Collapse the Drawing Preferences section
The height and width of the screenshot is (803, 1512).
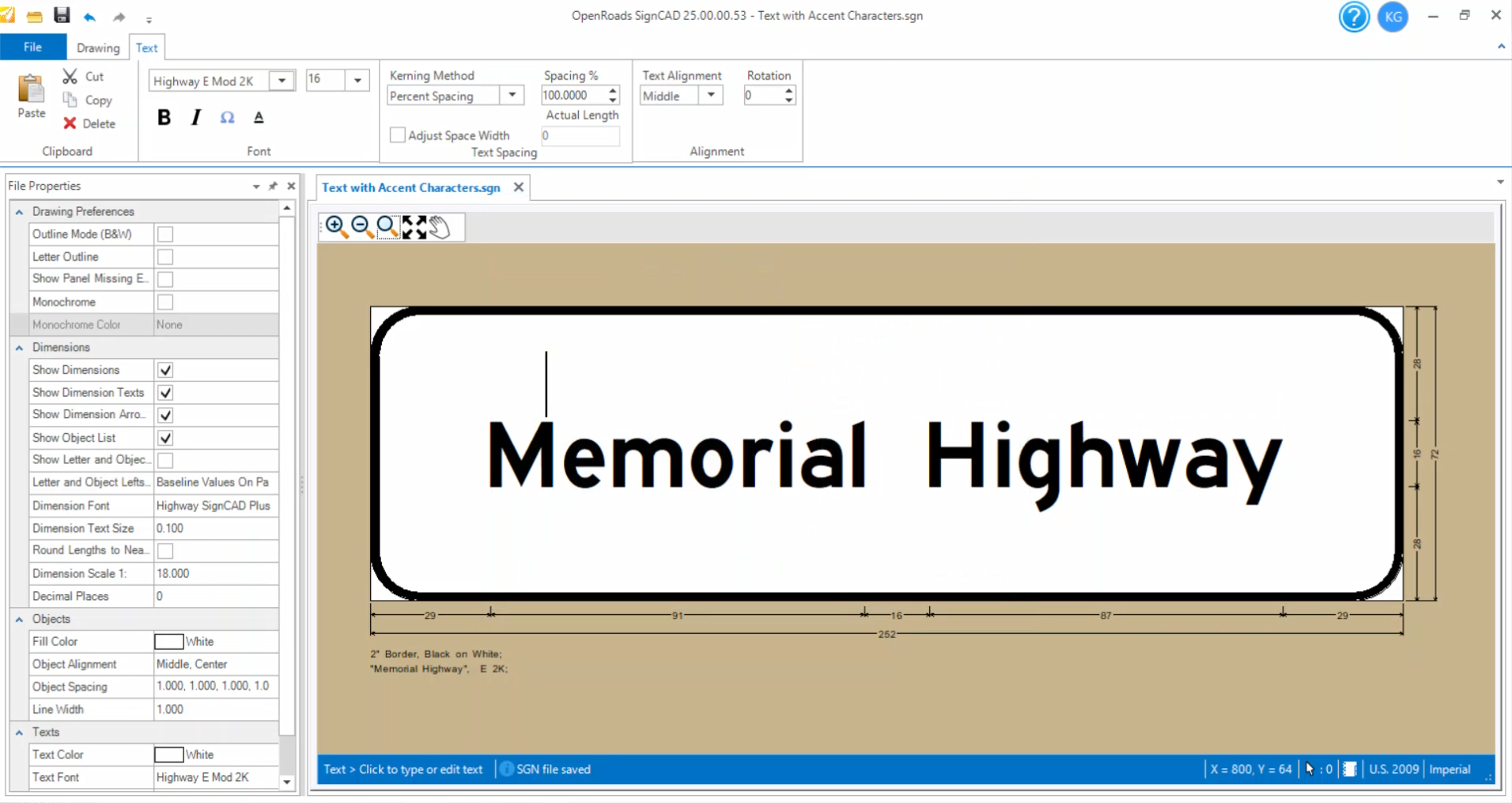pyautogui.click(x=19, y=212)
